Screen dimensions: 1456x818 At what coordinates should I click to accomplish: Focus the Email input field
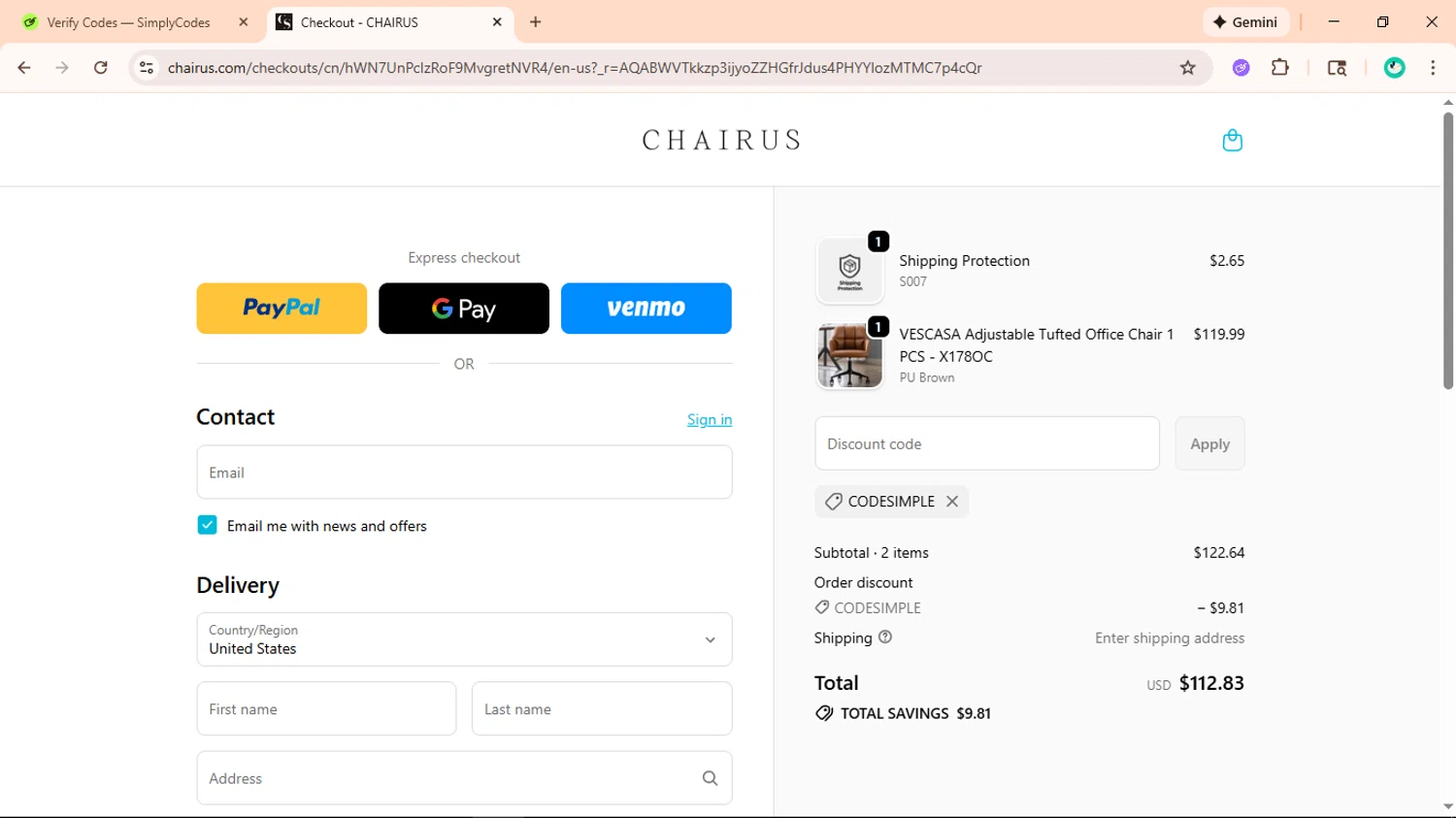tap(464, 473)
